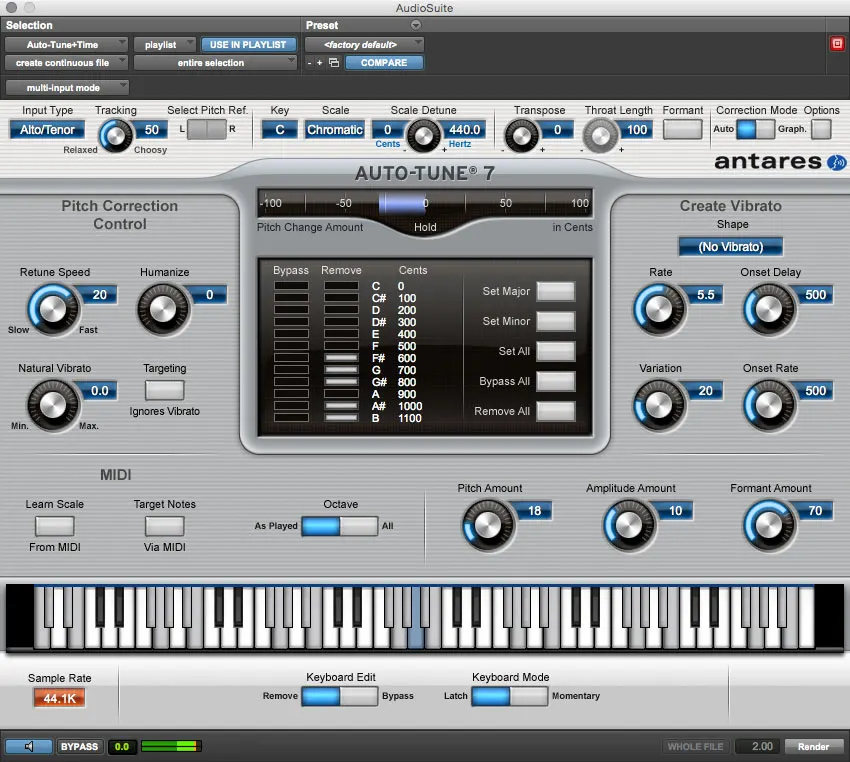Click the preset copy settings icon
The width and height of the screenshot is (850, 762).
click(x=334, y=63)
